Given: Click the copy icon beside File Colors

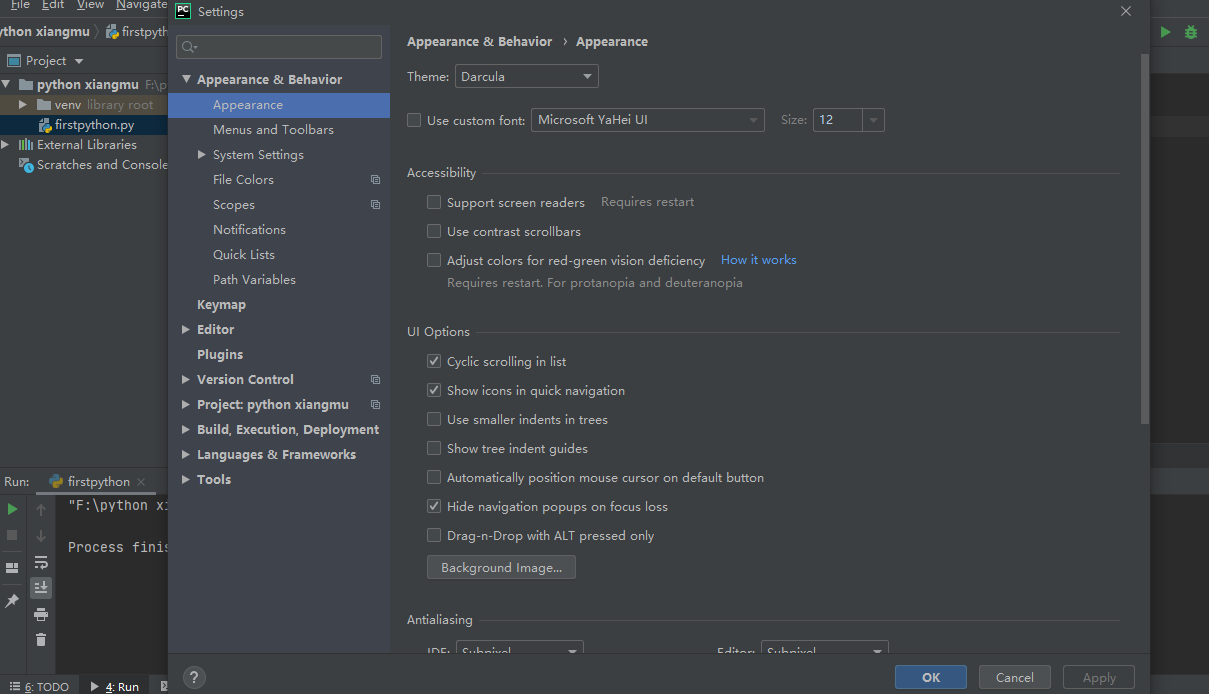Looking at the screenshot, I should click(x=375, y=180).
